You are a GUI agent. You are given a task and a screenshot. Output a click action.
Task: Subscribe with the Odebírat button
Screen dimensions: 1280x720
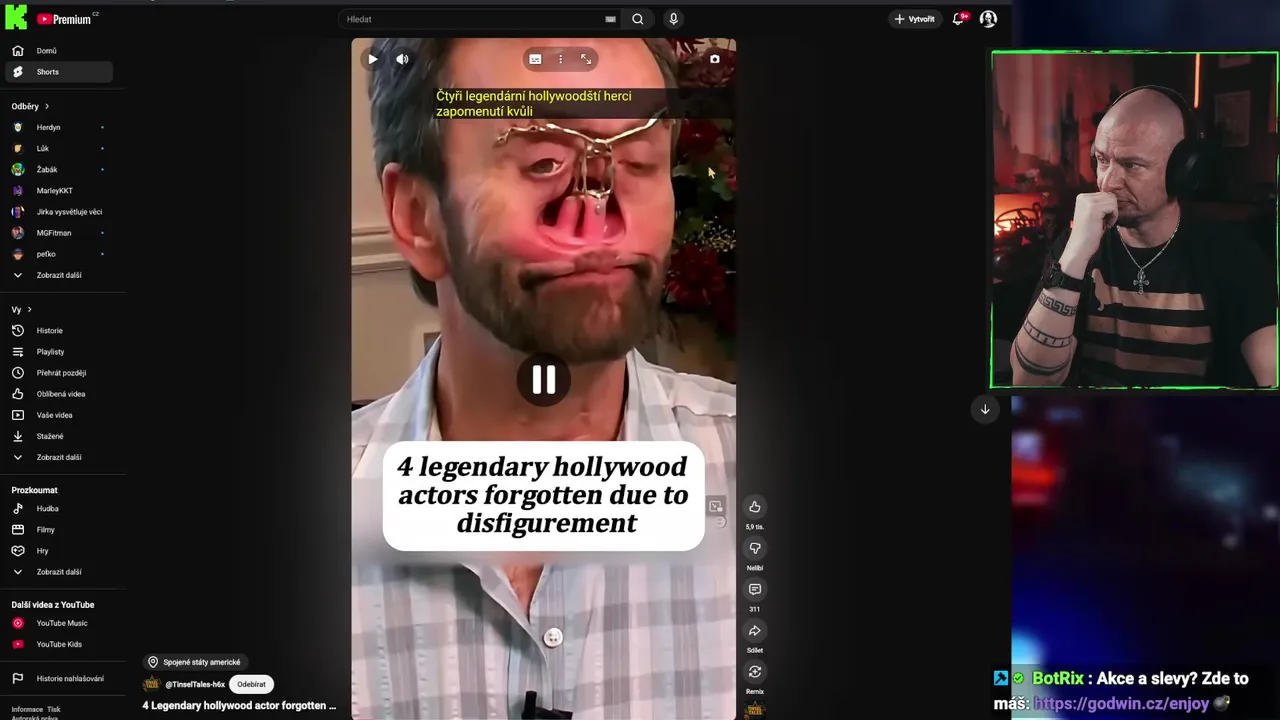pyautogui.click(x=251, y=684)
